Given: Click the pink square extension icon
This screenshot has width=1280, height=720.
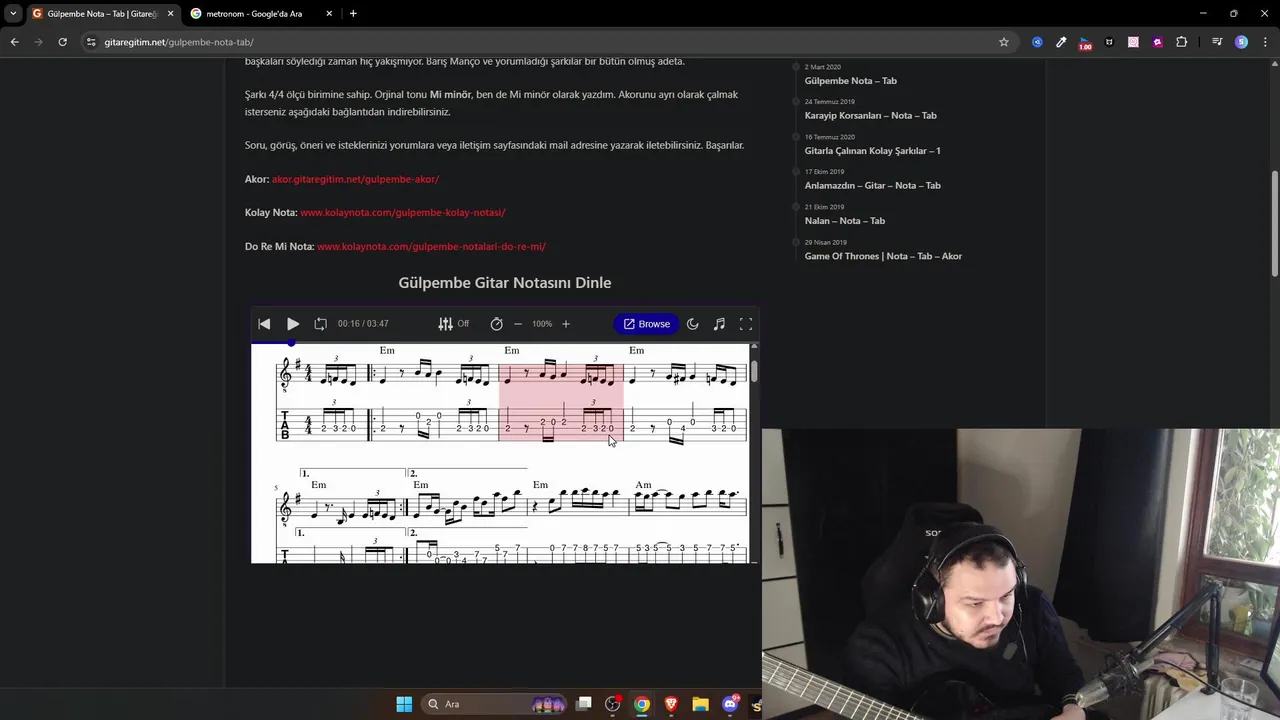Looking at the screenshot, I should pyautogui.click(x=1133, y=42).
